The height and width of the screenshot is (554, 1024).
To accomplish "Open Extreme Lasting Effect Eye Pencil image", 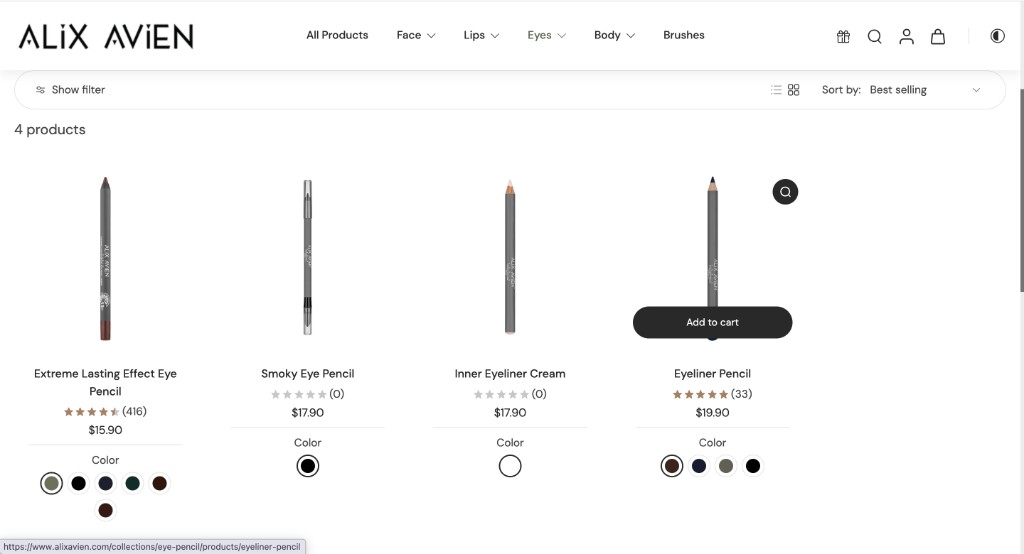I will (x=105, y=259).
